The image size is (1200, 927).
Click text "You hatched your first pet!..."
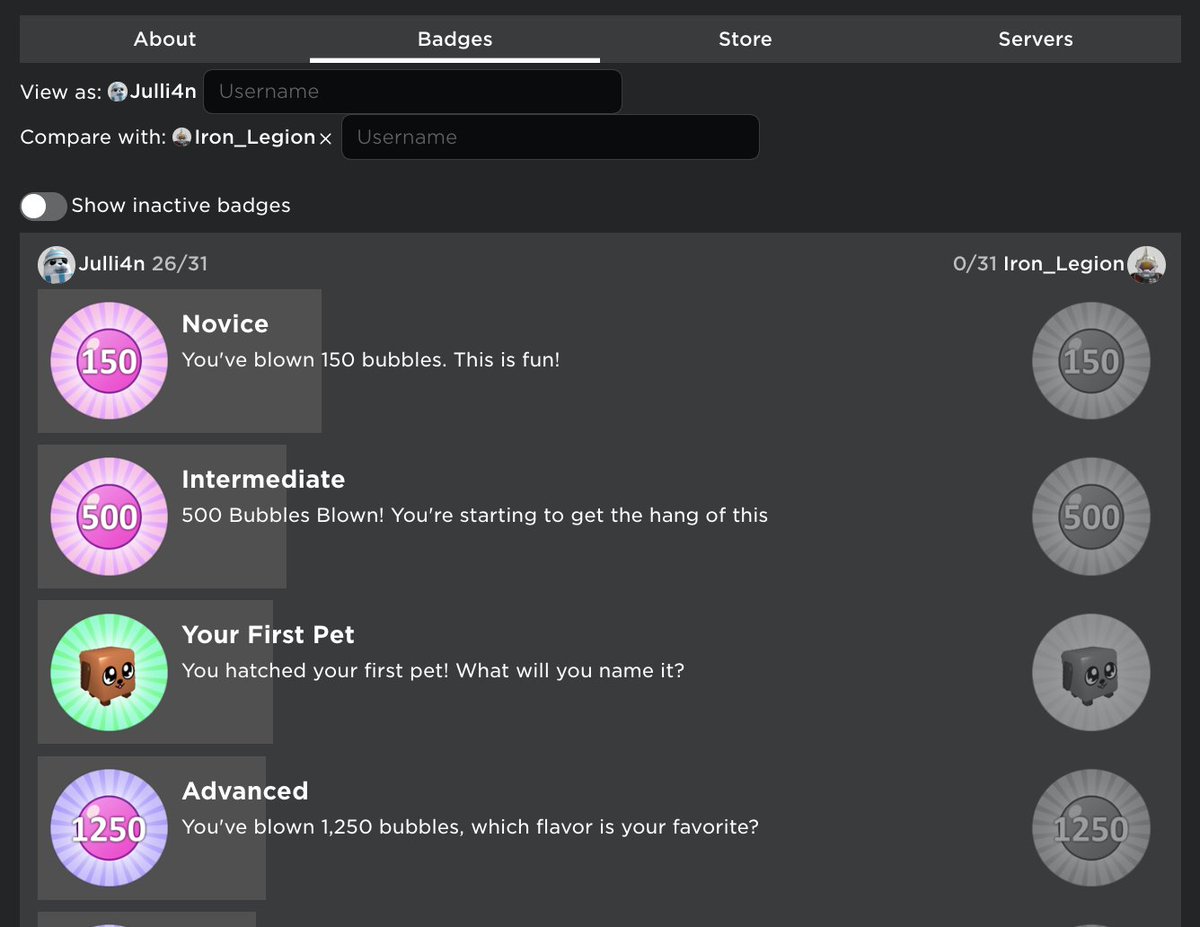[433, 671]
